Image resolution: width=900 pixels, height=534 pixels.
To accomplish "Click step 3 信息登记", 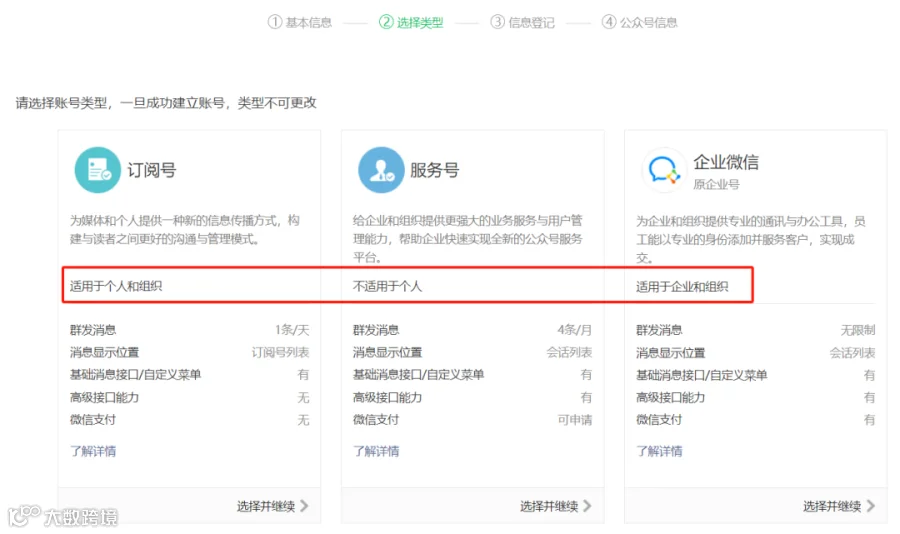I will pos(522,22).
